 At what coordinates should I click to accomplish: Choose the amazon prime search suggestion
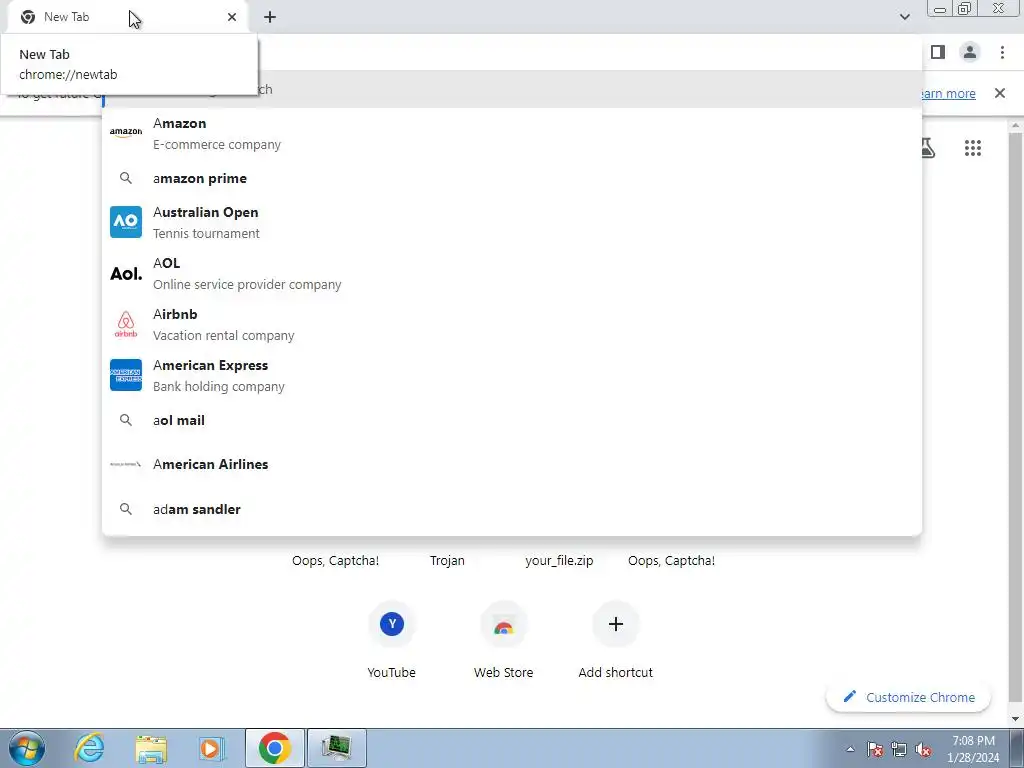pos(512,178)
